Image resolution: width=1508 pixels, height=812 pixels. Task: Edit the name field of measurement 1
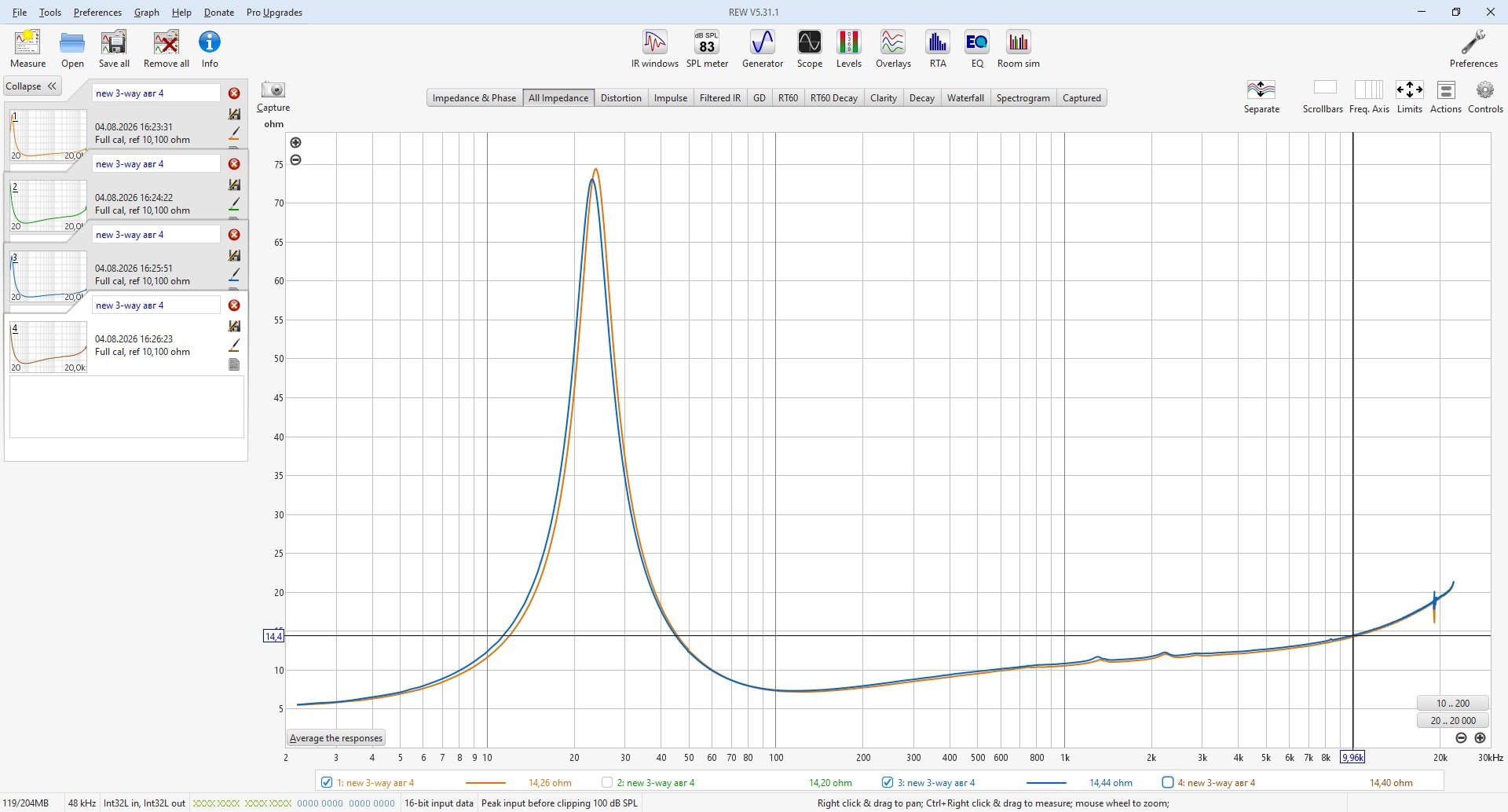pyautogui.click(x=156, y=93)
